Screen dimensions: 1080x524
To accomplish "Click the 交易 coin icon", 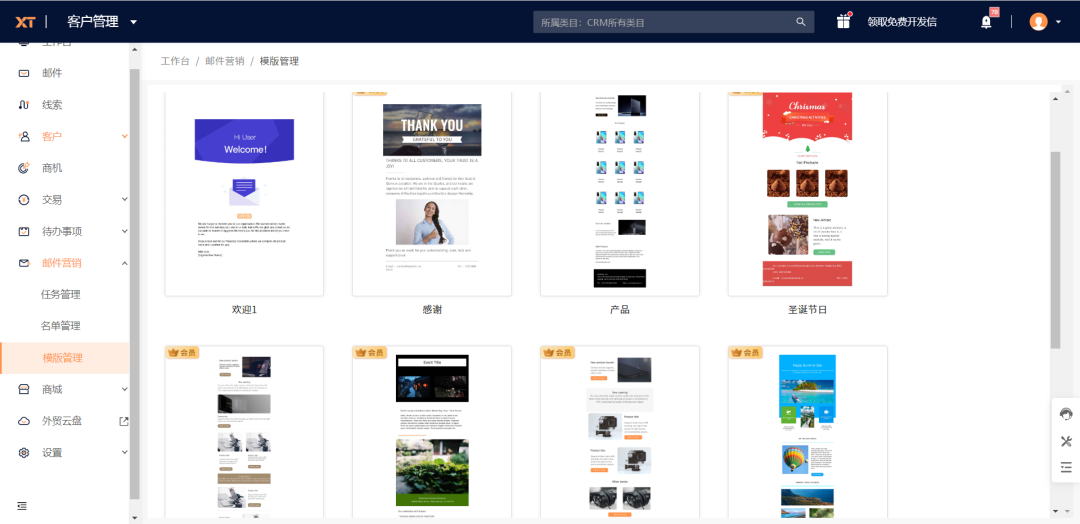I will pyautogui.click(x=24, y=200).
